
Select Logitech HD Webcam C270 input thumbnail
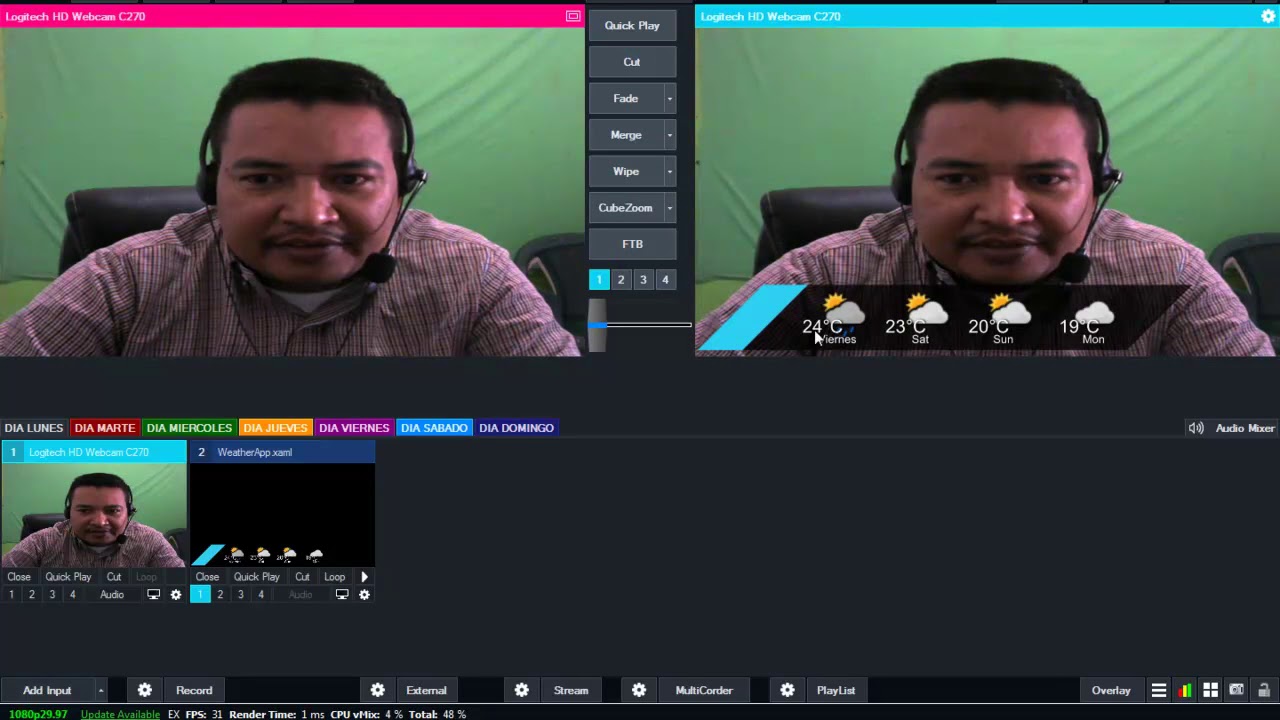coord(94,515)
